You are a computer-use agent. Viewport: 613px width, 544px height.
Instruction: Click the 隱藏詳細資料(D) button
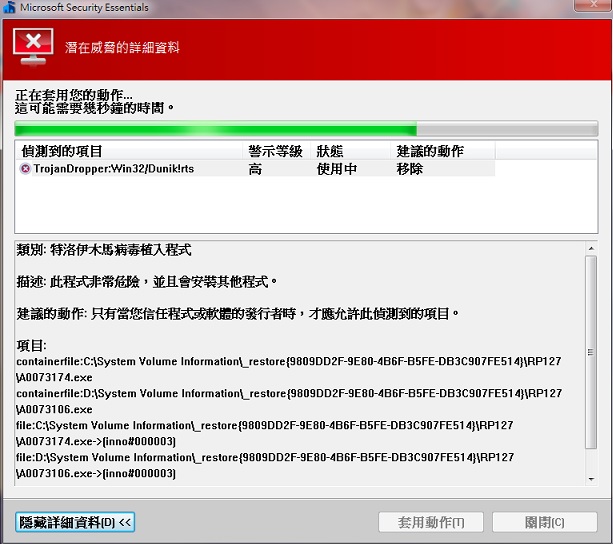pyautogui.click(x=75, y=522)
